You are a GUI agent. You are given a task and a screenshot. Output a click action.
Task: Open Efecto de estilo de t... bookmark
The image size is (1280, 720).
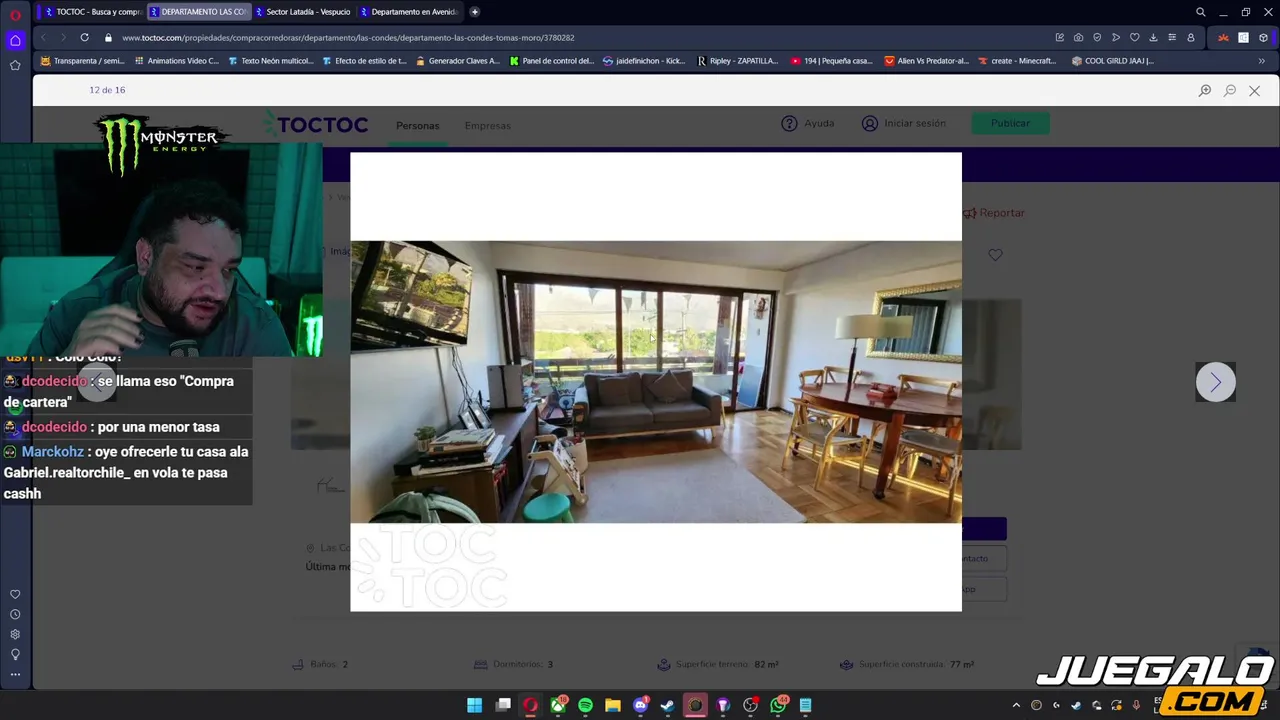tap(364, 61)
